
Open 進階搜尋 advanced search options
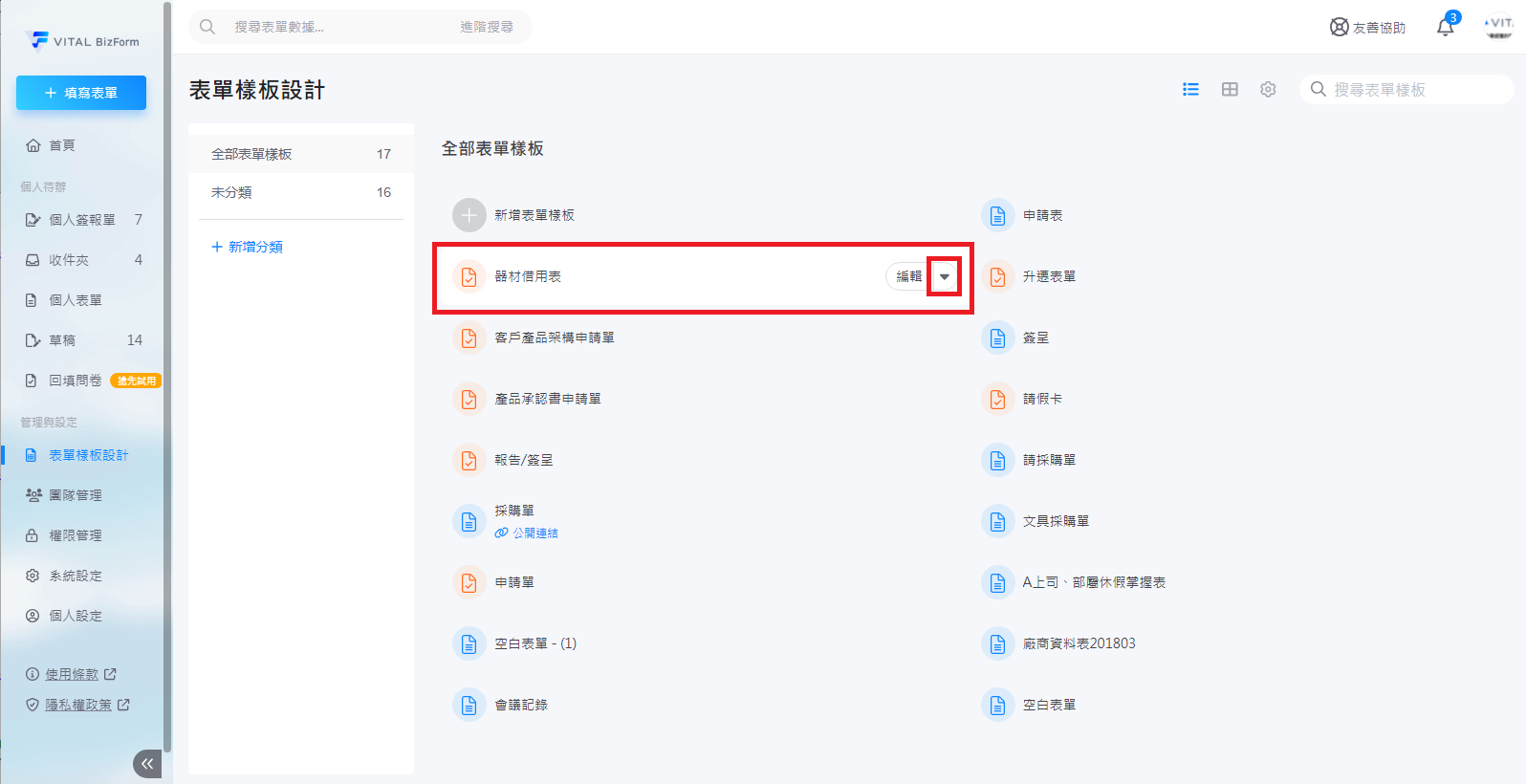486,27
